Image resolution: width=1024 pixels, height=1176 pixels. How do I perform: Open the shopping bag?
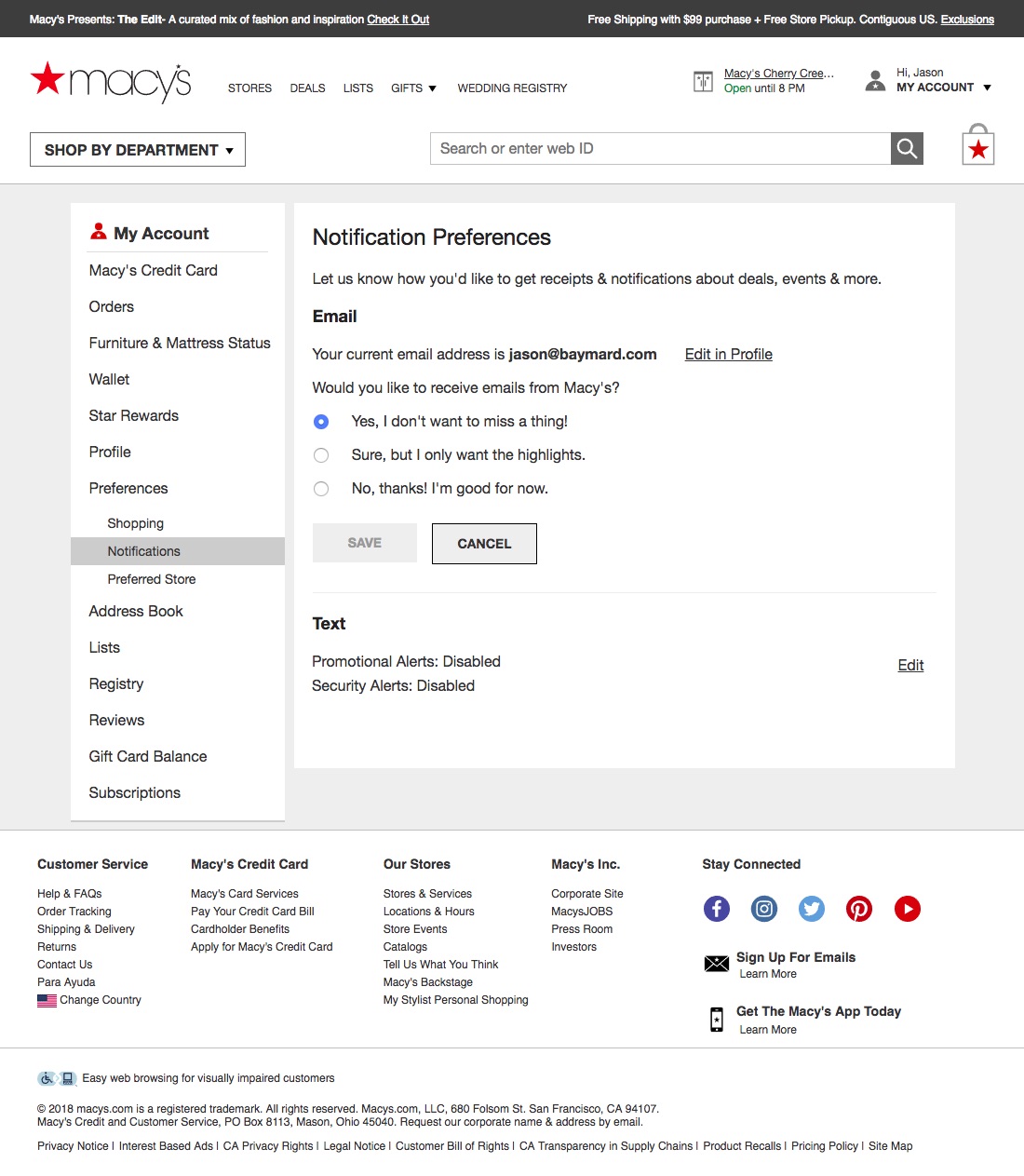pos(977,147)
